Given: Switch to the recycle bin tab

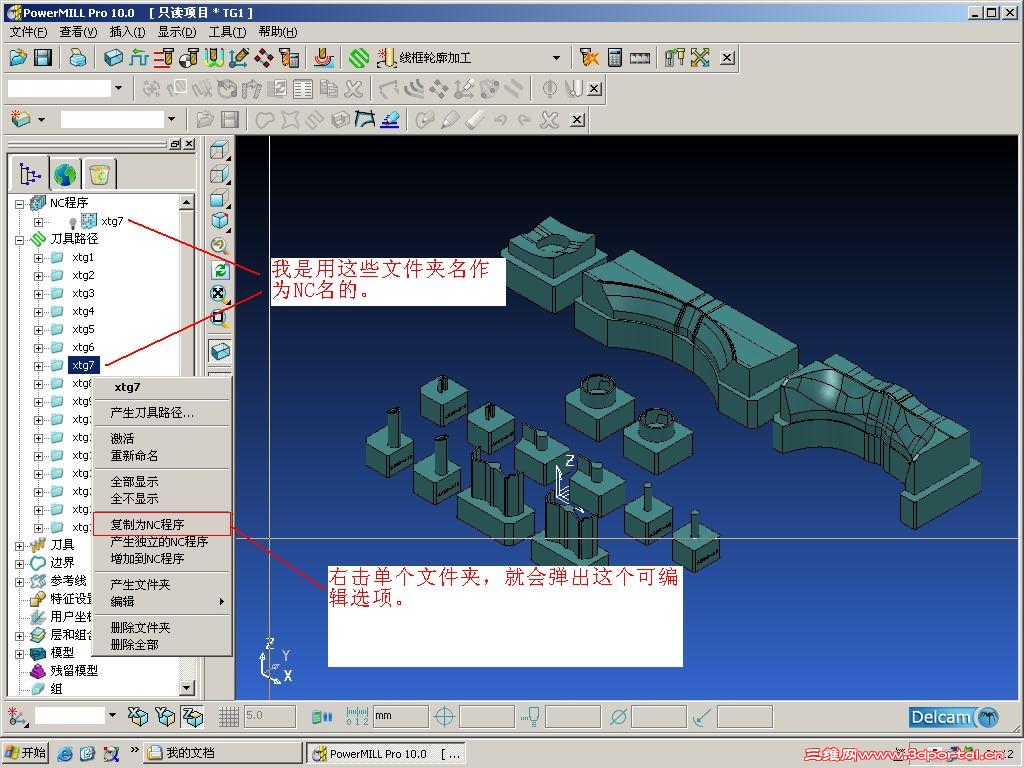Looking at the screenshot, I should 99,174.
